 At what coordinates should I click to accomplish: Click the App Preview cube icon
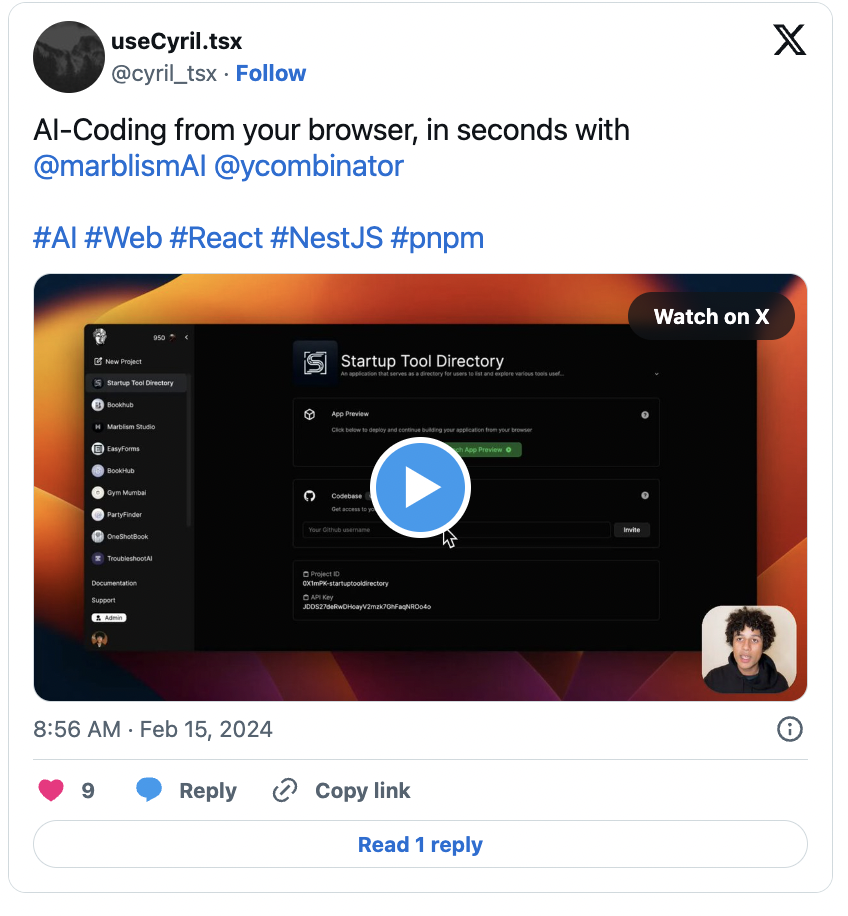[x=310, y=414]
